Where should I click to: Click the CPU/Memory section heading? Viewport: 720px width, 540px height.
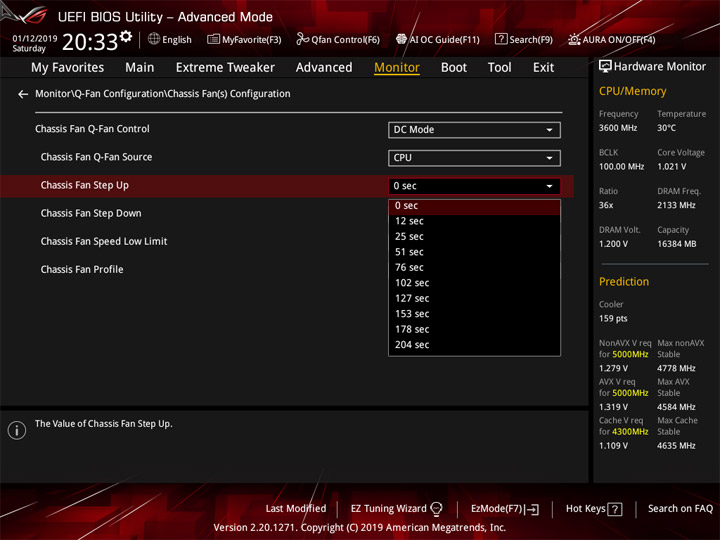pos(632,91)
